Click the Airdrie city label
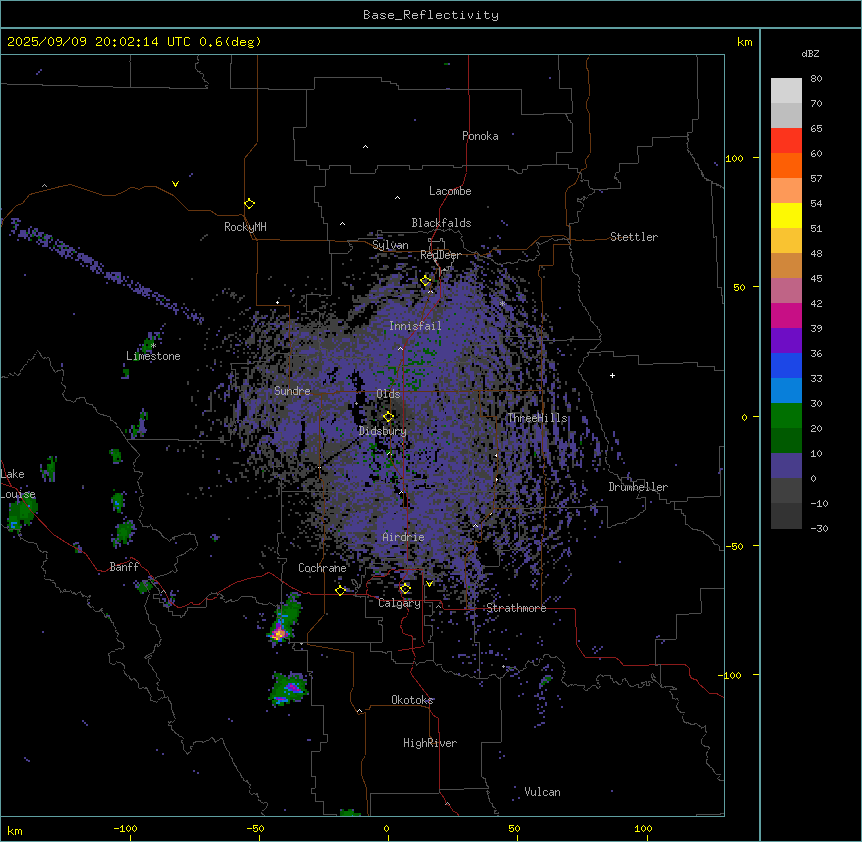Viewport: 862px width, 842px height. coord(403,537)
